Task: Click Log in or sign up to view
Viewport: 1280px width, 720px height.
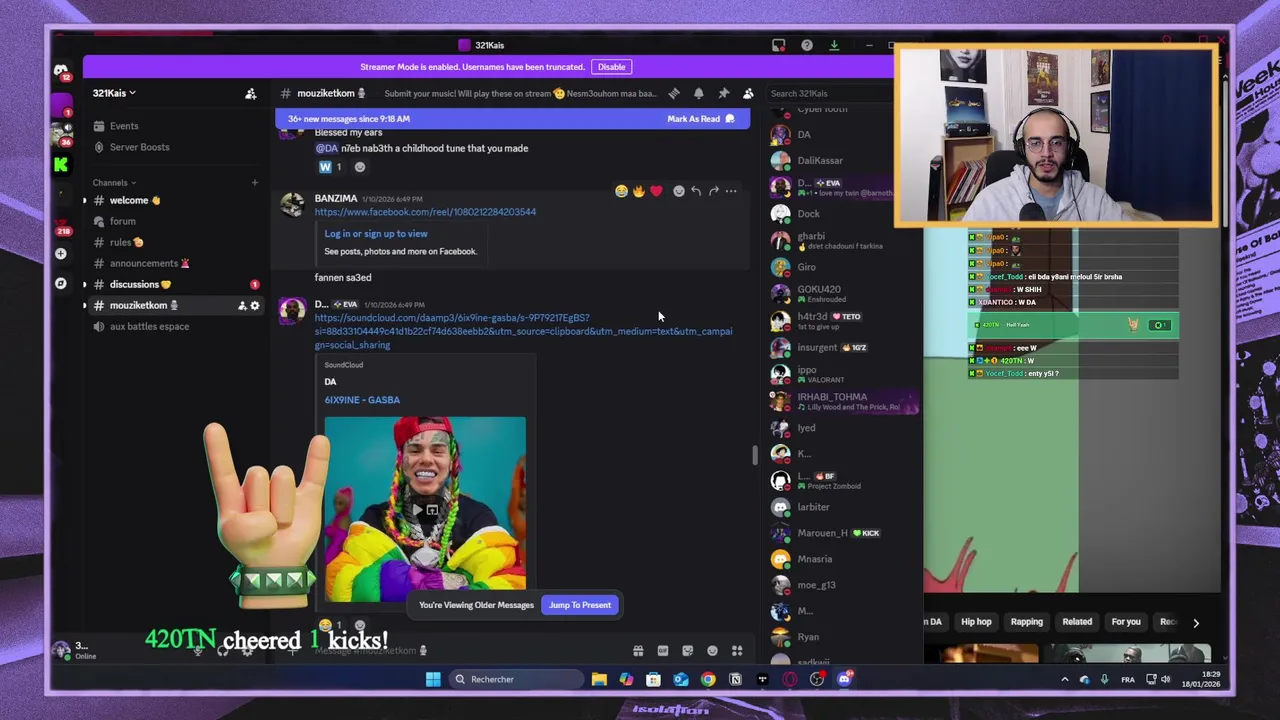Action: (376, 234)
